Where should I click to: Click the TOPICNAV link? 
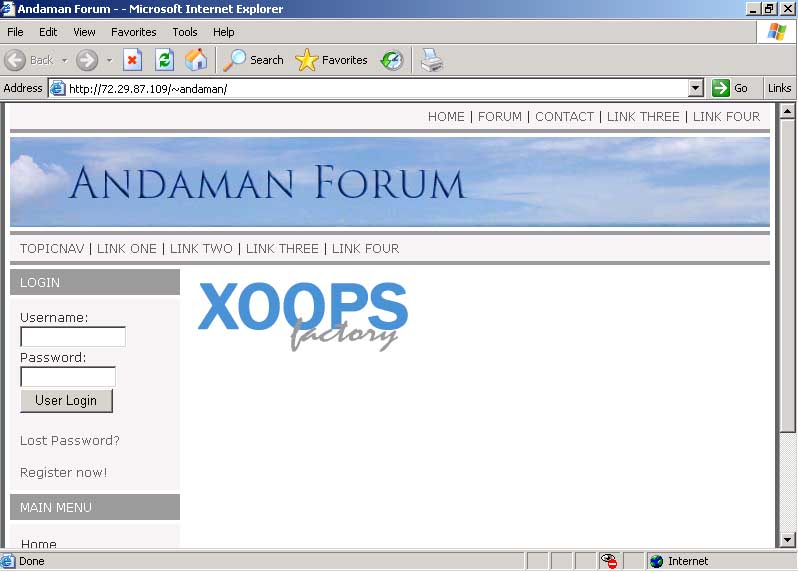click(x=52, y=248)
